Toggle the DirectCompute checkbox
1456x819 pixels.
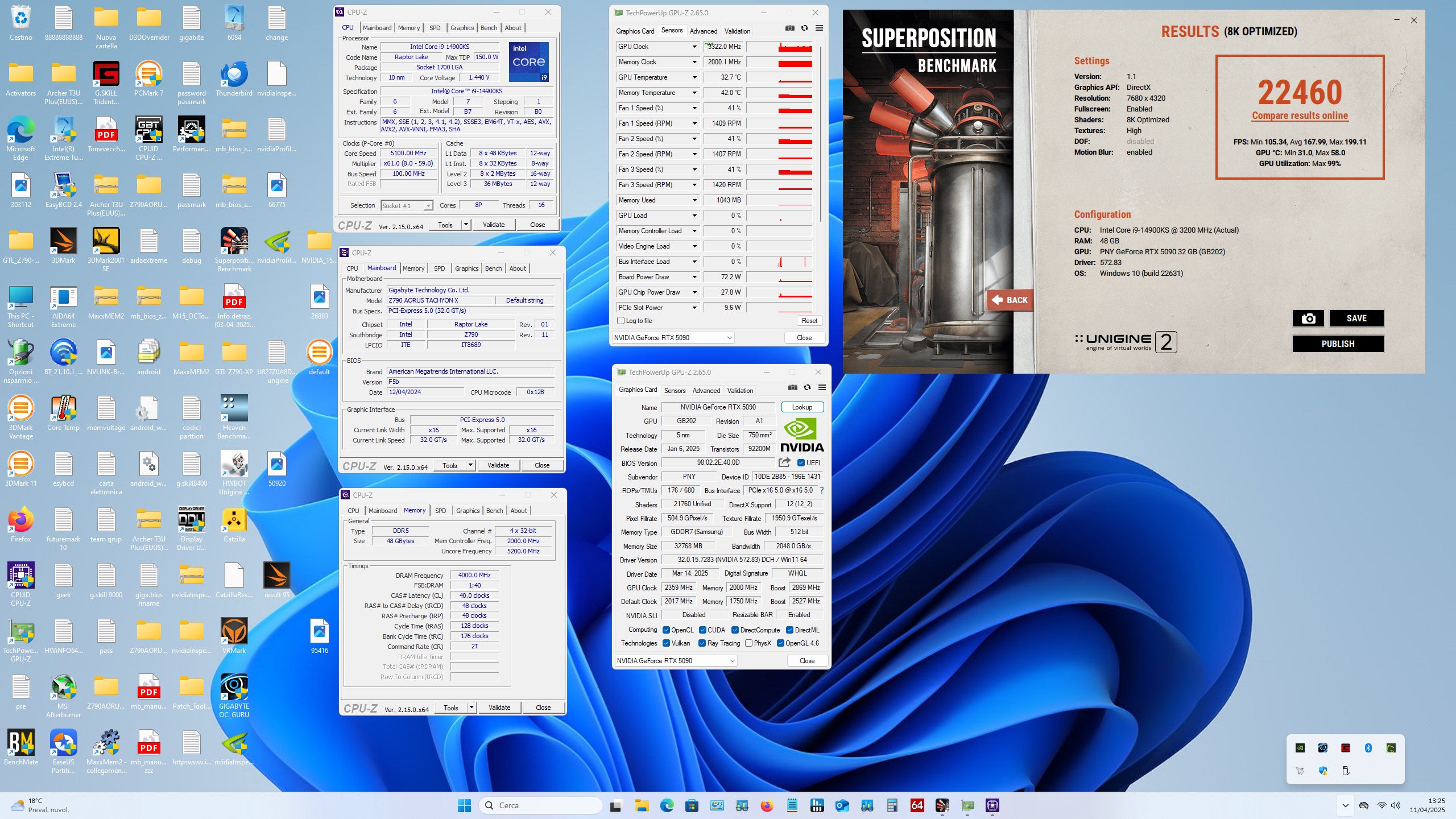point(735,630)
